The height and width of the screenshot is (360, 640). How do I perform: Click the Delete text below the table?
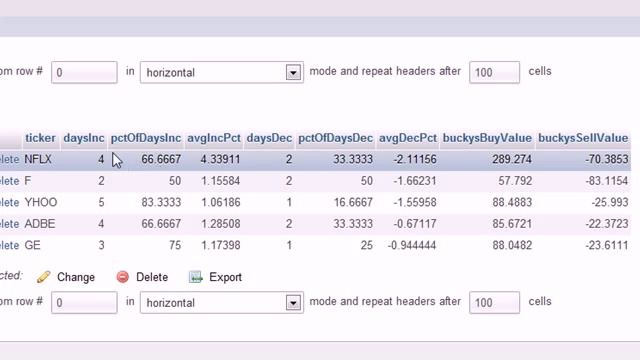point(152,277)
